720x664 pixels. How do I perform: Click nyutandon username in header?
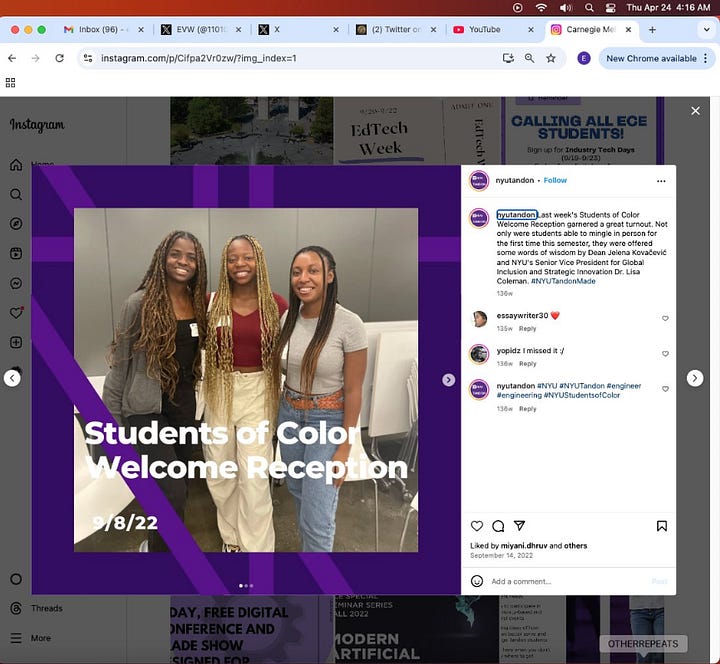[x=514, y=180]
